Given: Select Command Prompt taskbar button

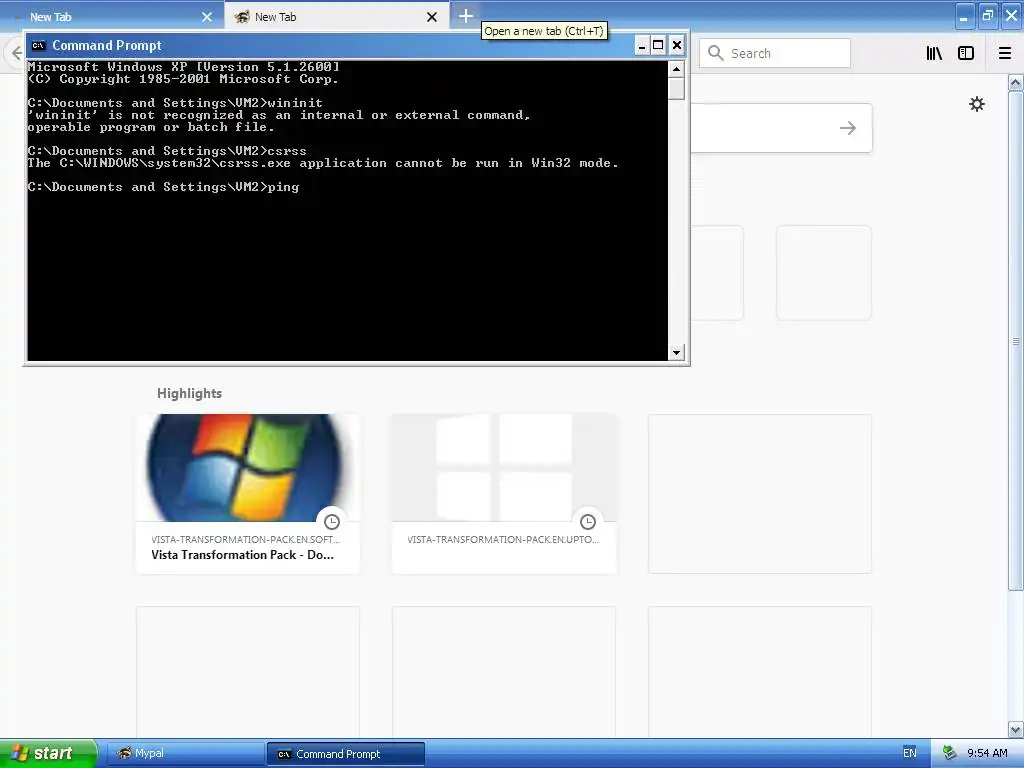Looking at the screenshot, I should tap(345, 754).
